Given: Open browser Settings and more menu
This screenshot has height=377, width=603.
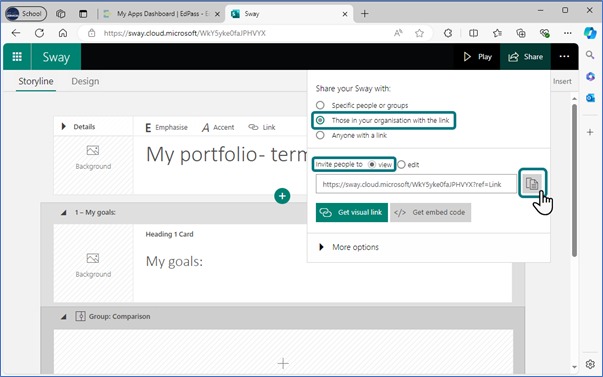Looking at the screenshot, I should point(568,33).
